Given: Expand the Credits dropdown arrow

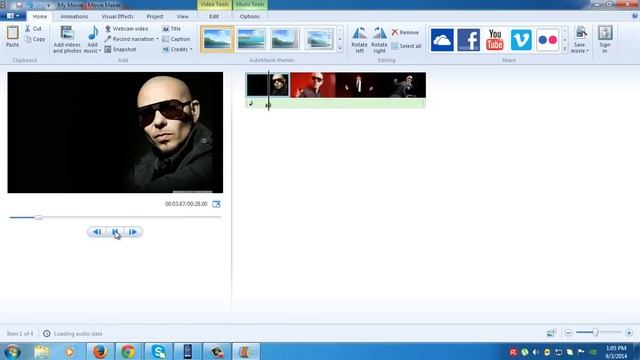Looking at the screenshot, I should (x=191, y=49).
